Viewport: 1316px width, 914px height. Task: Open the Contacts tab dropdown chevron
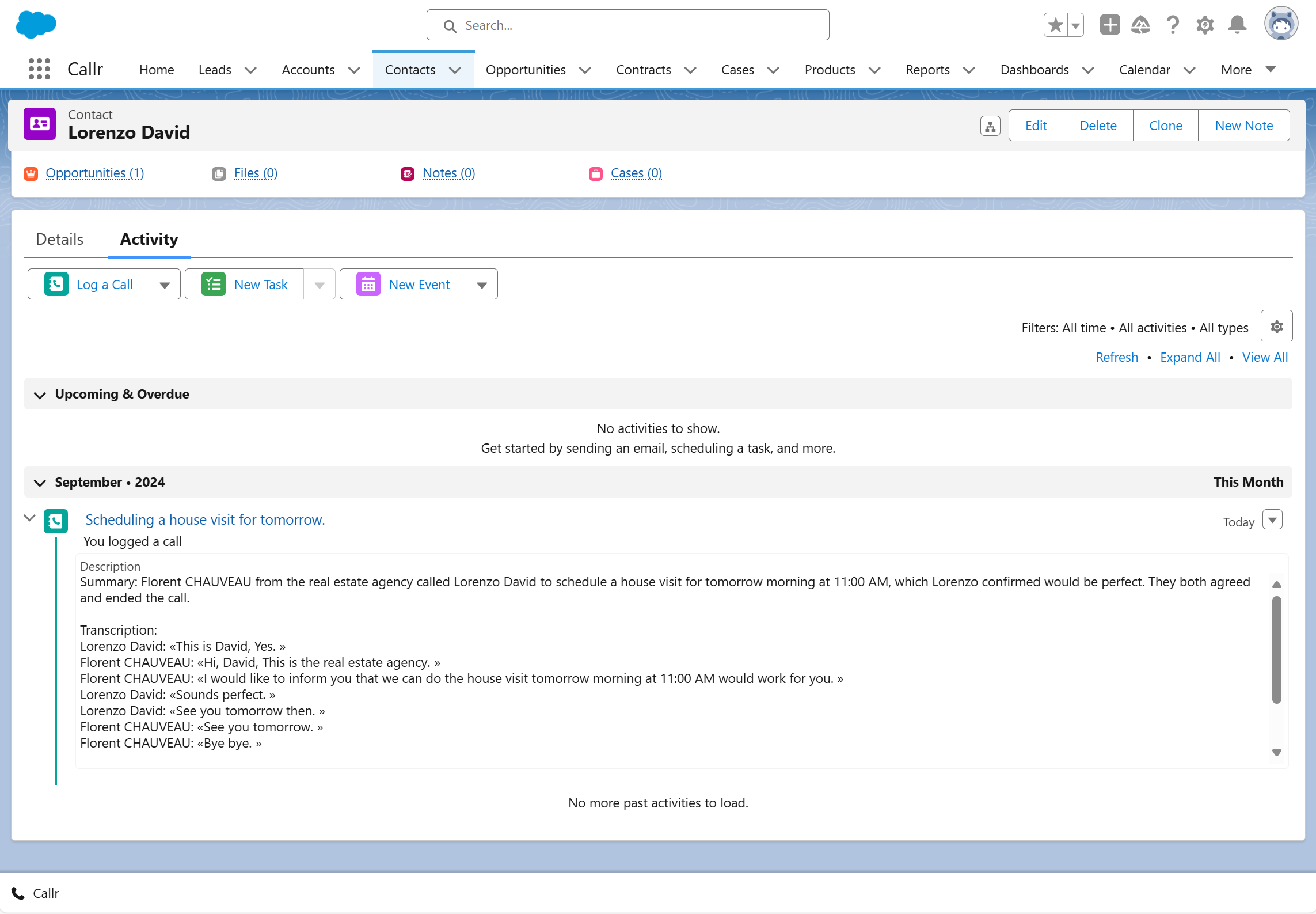[455, 70]
